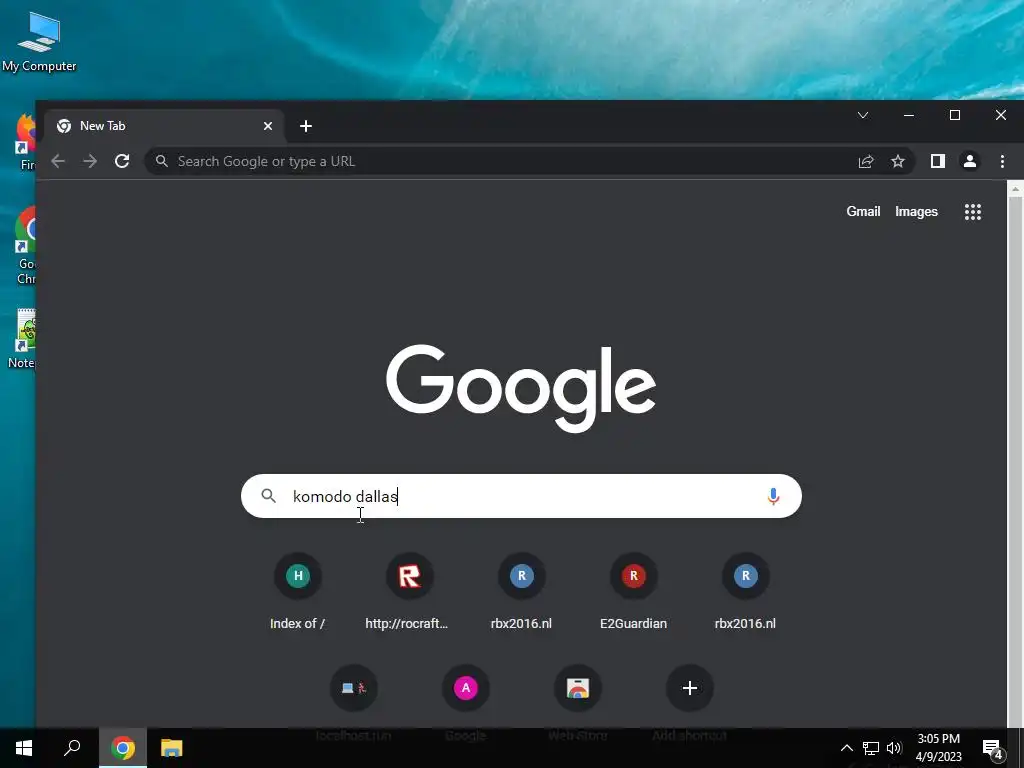Maximize the Chrome window
1024x768 pixels.
[955, 116]
